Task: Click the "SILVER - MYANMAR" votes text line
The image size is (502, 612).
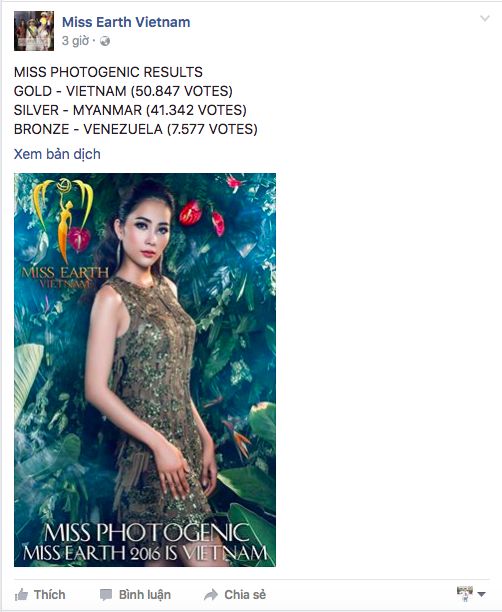Action: 130,110
